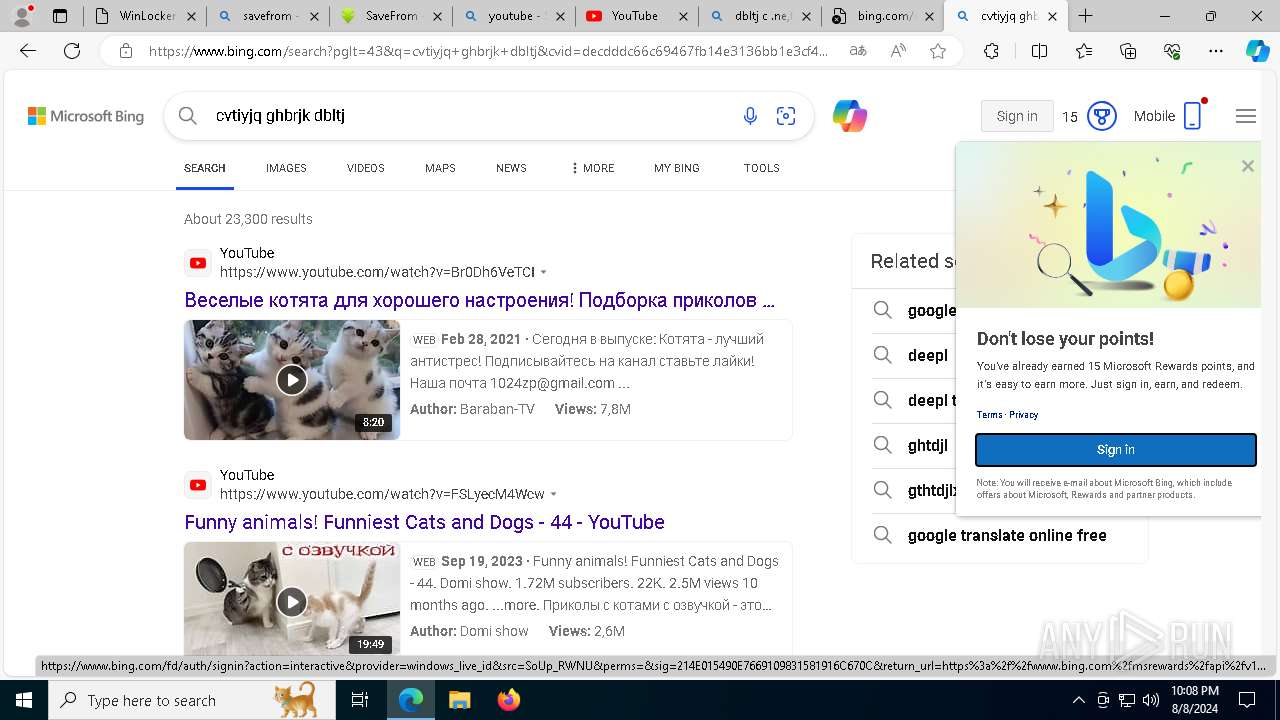The image size is (1280, 720).
Task: Open the notification center icon
Action: 1247,700
